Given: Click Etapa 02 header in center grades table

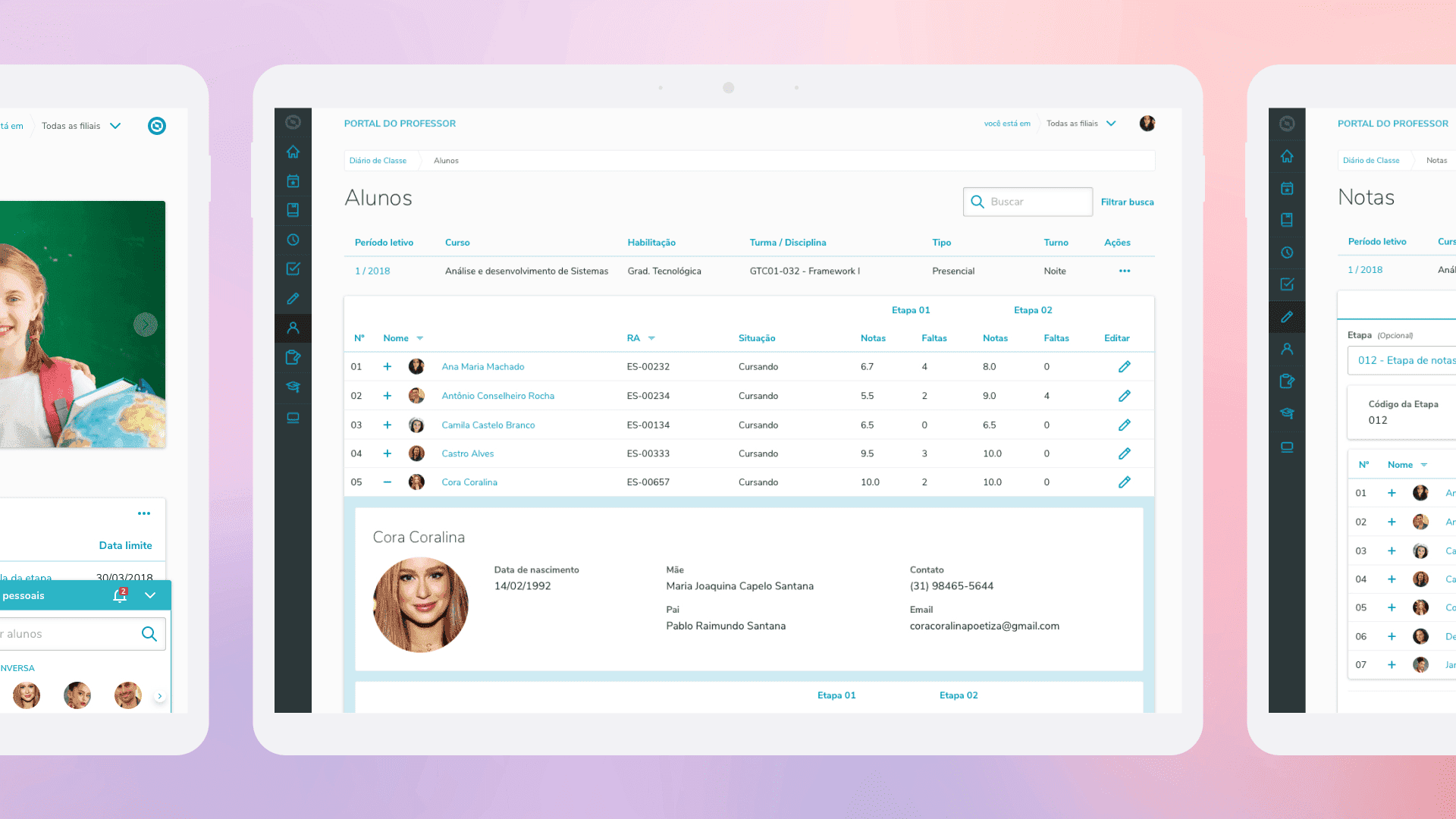Looking at the screenshot, I should pyautogui.click(x=1033, y=310).
